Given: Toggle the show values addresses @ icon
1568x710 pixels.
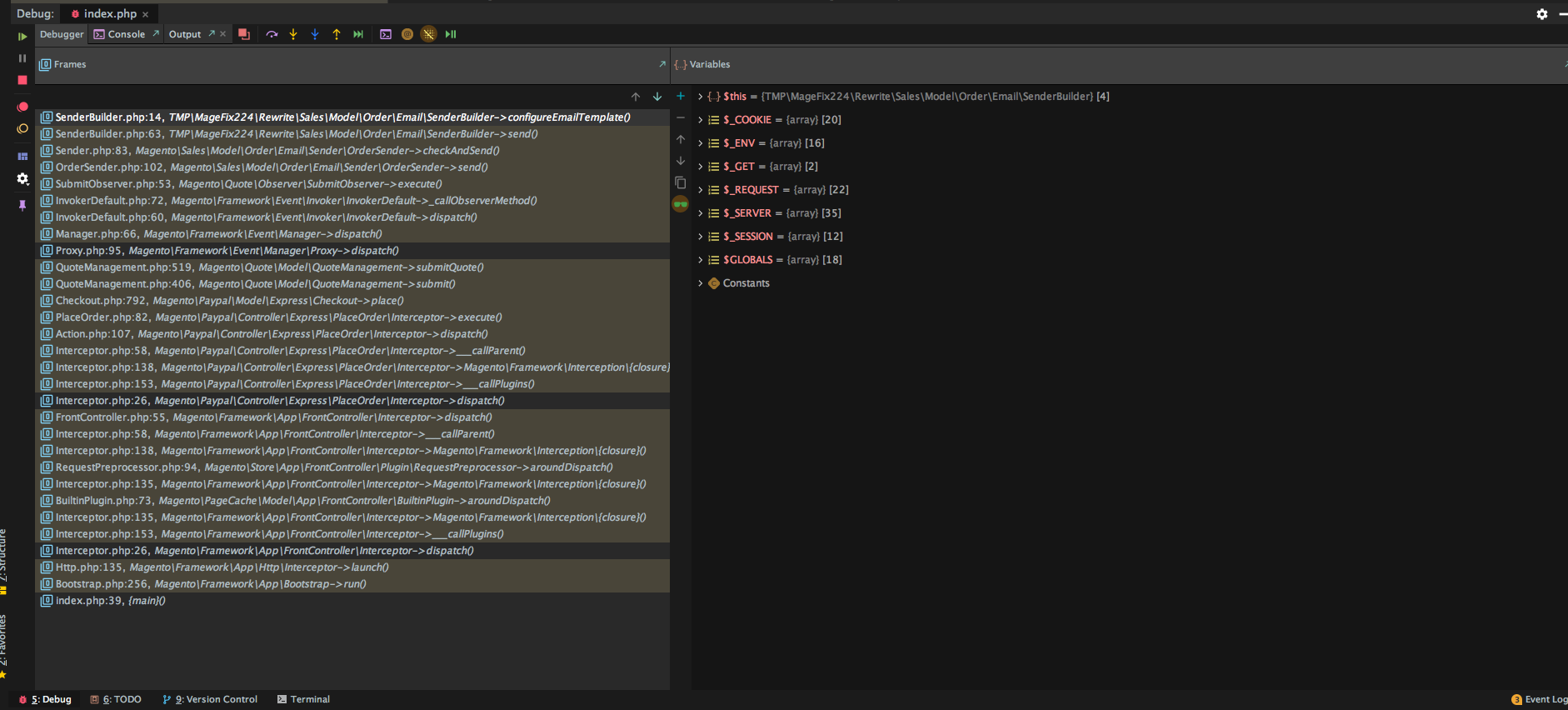Looking at the screenshot, I should coord(407,34).
